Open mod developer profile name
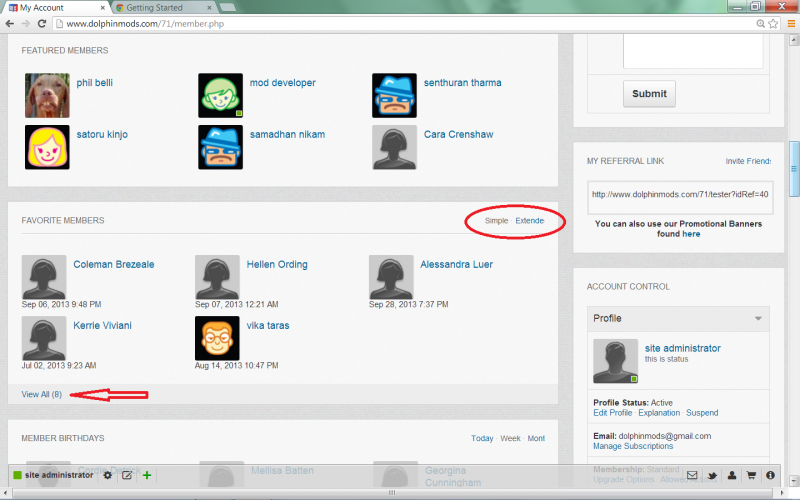Screen dimensions: 800x500 click(282, 83)
